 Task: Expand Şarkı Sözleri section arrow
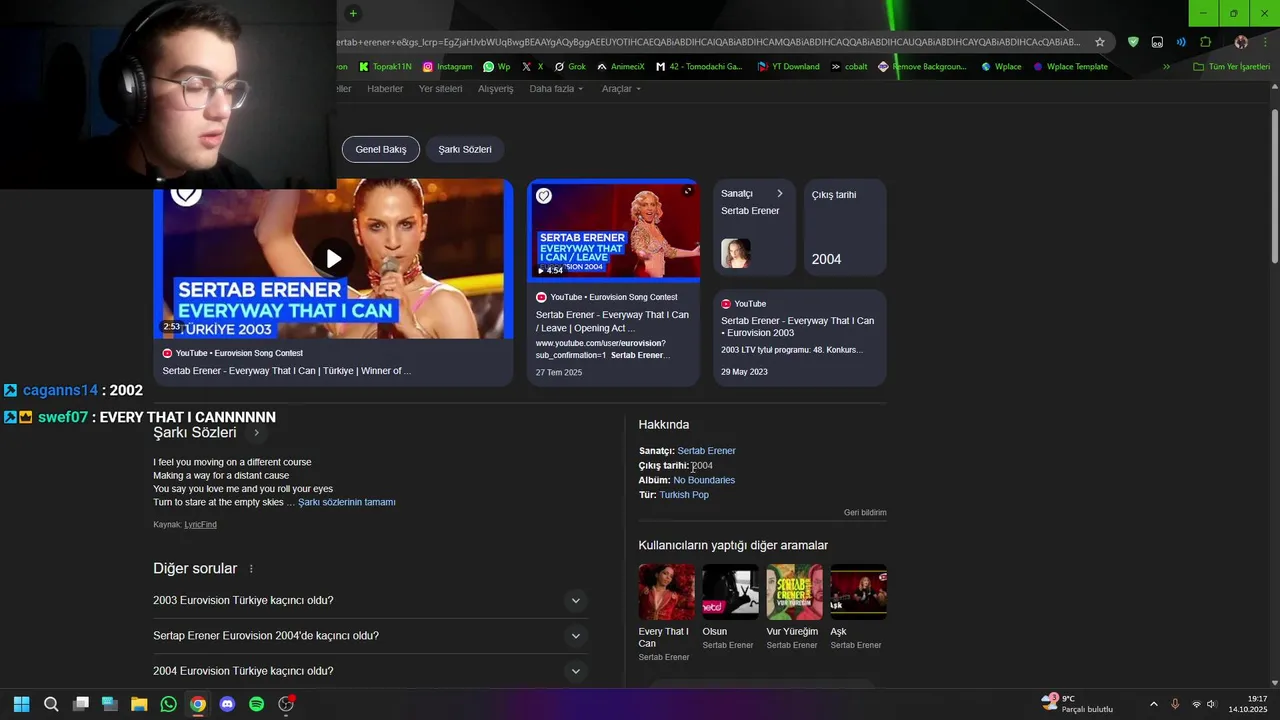[x=256, y=433]
